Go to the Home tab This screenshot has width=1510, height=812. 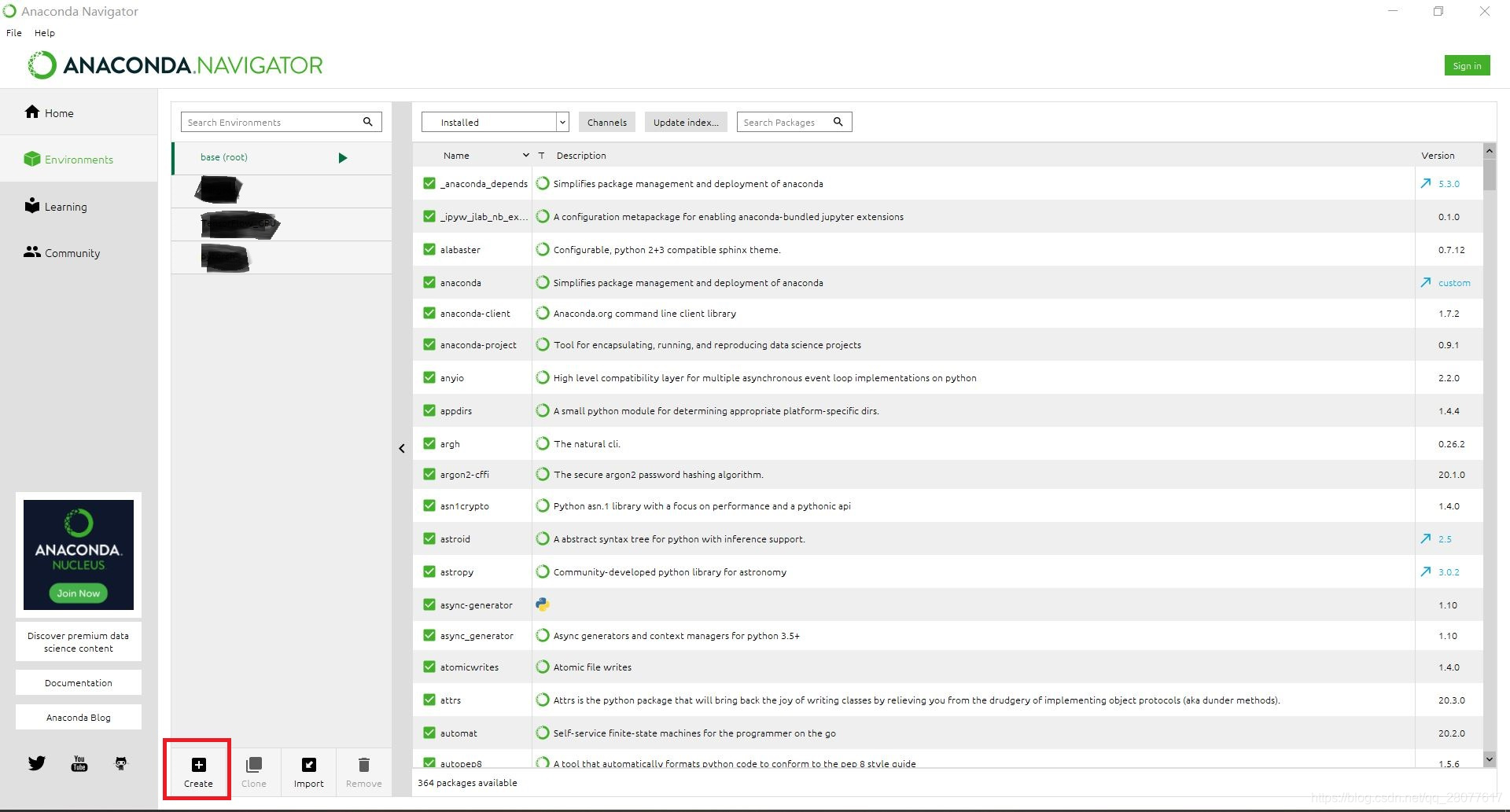click(x=79, y=112)
